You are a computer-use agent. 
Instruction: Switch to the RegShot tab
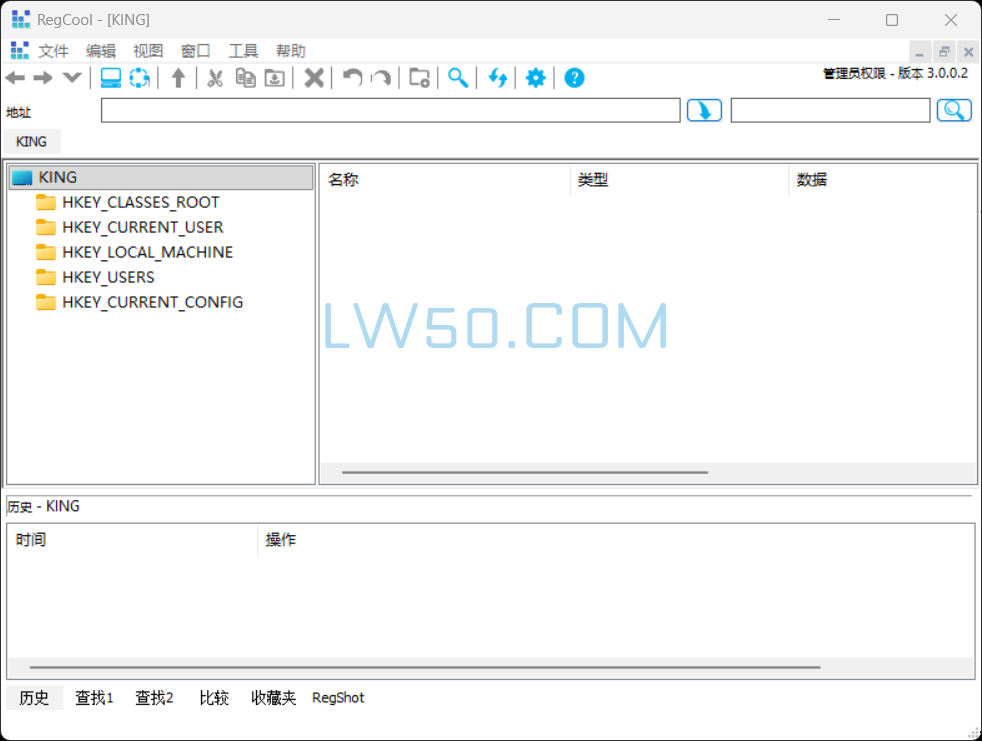(338, 698)
